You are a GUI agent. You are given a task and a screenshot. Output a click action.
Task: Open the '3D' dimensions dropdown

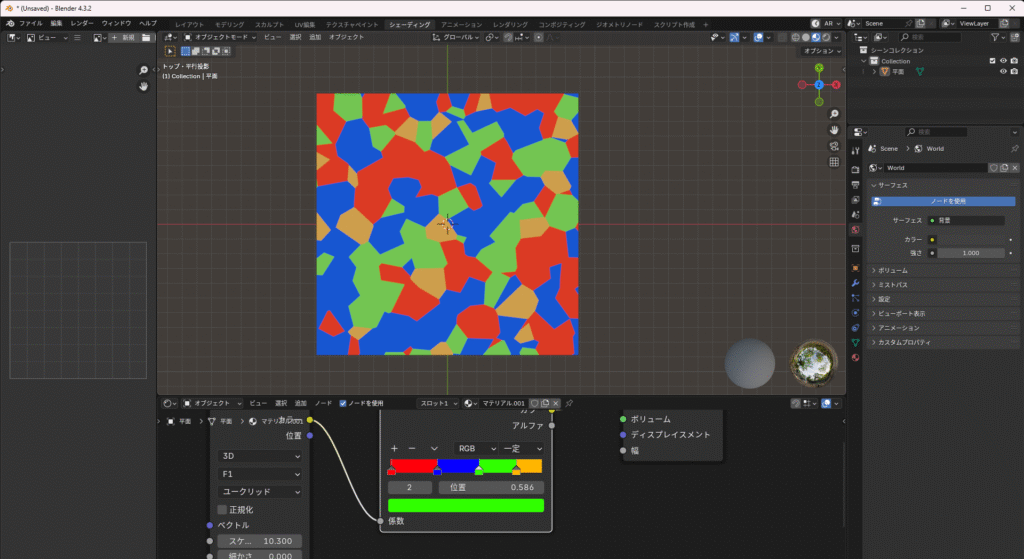(260, 456)
